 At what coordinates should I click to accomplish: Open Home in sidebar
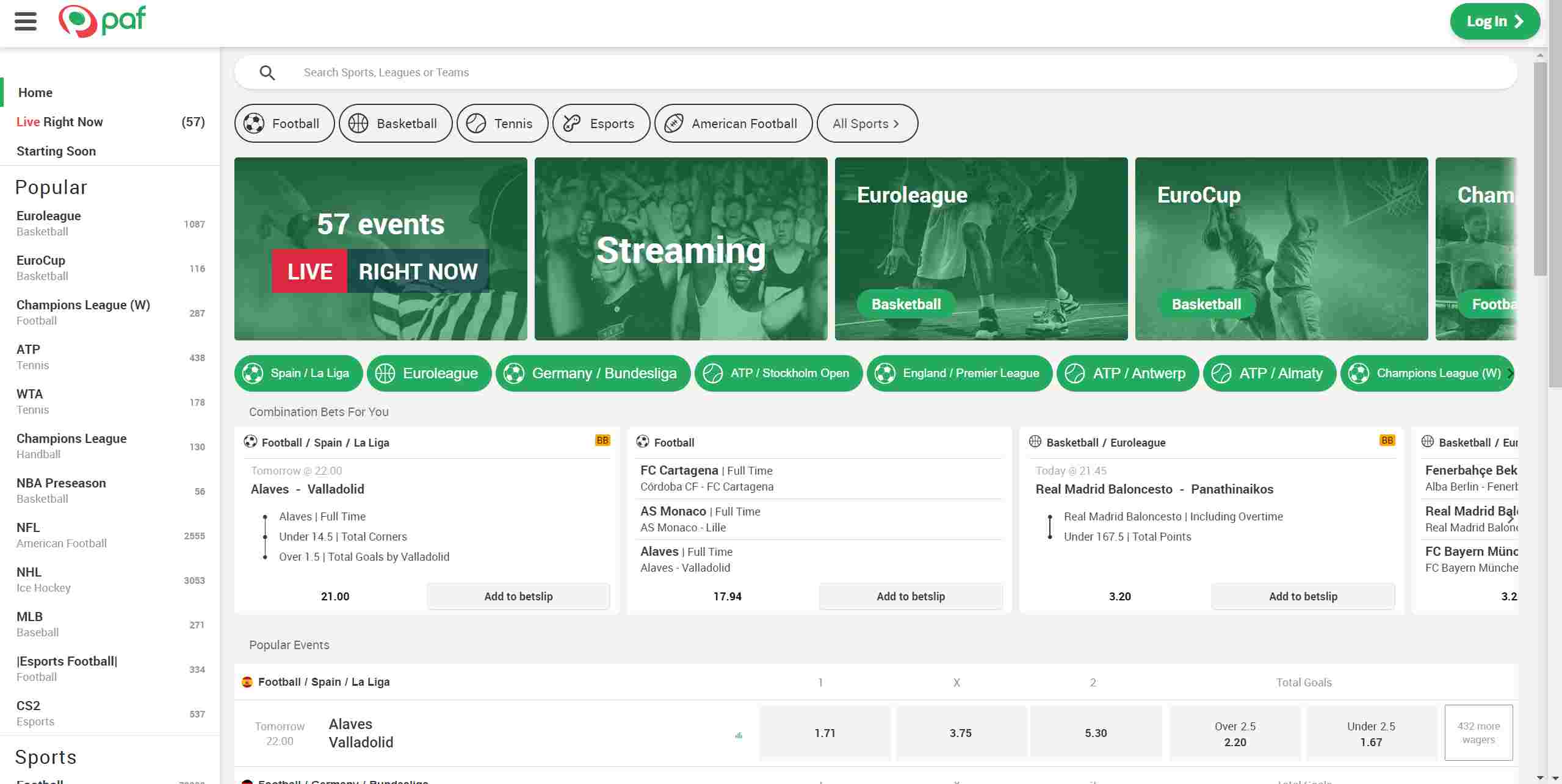click(x=110, y=93)
